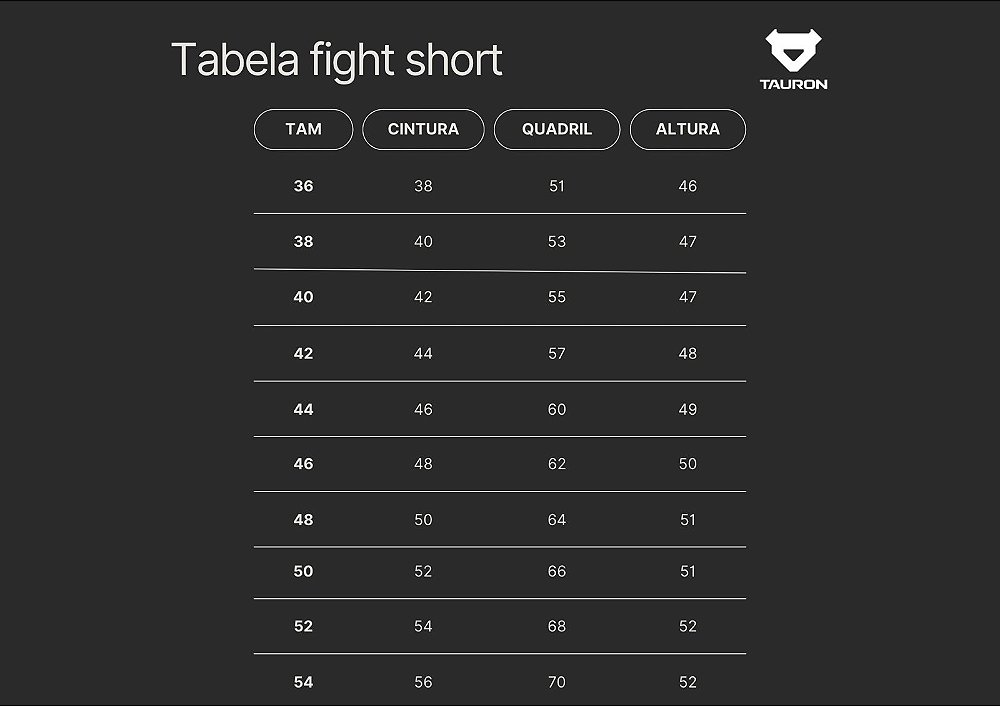Select quadril value 70
This screenshot has height=707, width=1000.
pyautogui.click(x=557, y=682)
